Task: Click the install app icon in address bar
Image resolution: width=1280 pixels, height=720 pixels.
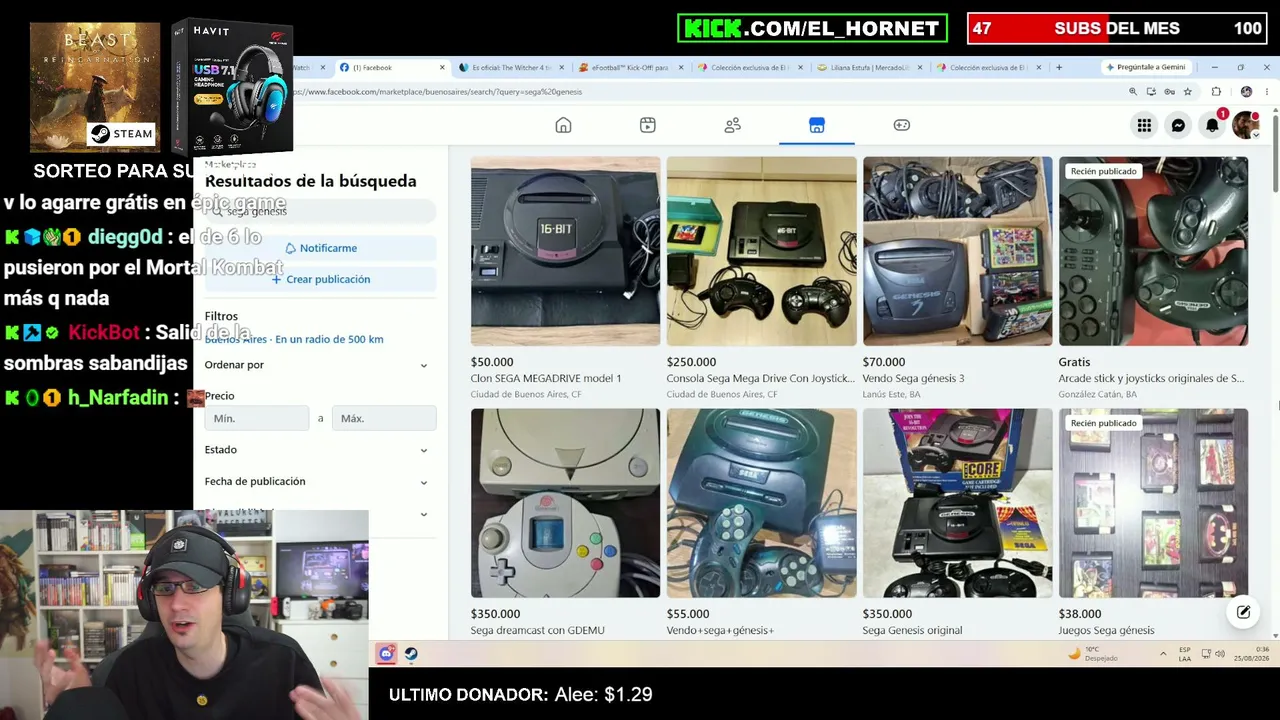Action: tap(1151, 92)
